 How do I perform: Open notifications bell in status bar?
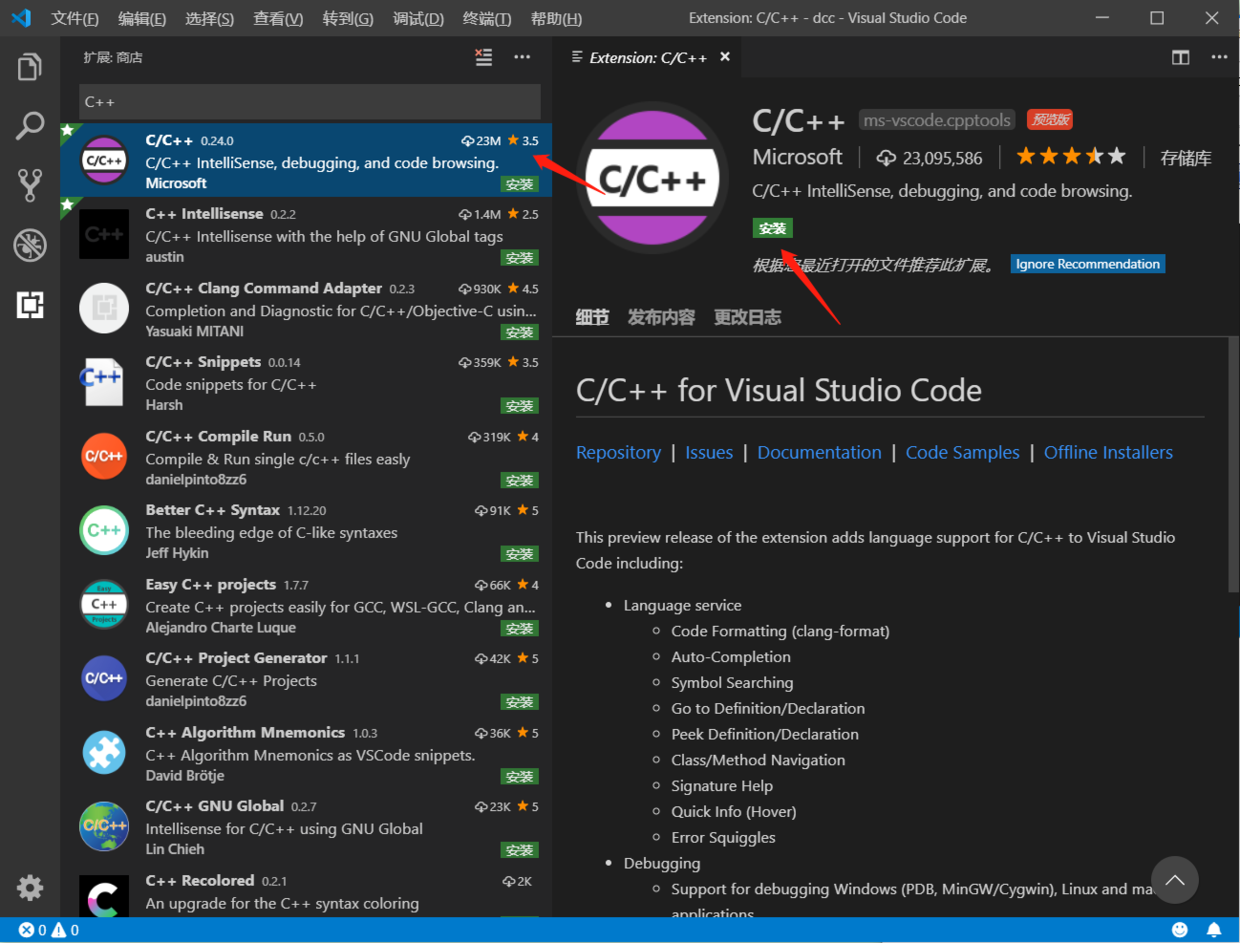tap(1214, 930)
